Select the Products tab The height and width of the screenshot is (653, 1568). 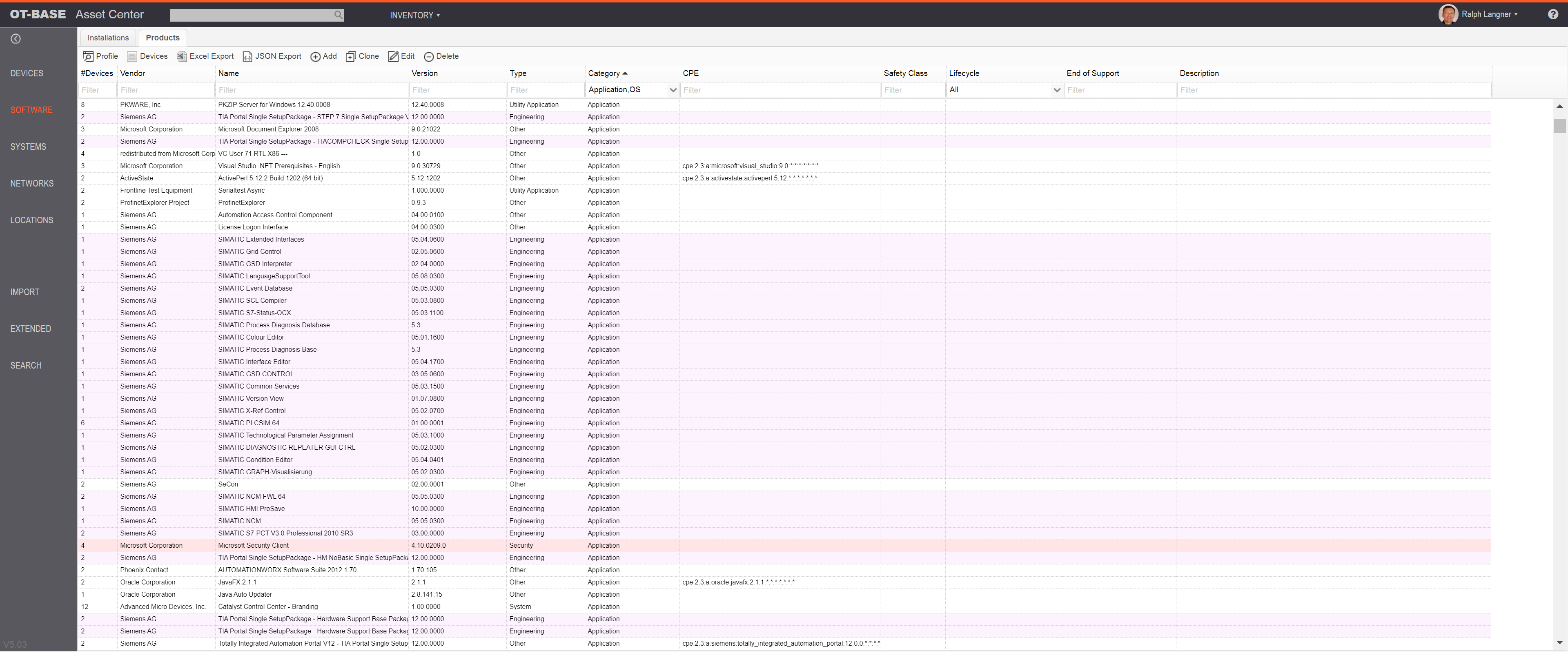pyautogui.click(x=163, y=38)
